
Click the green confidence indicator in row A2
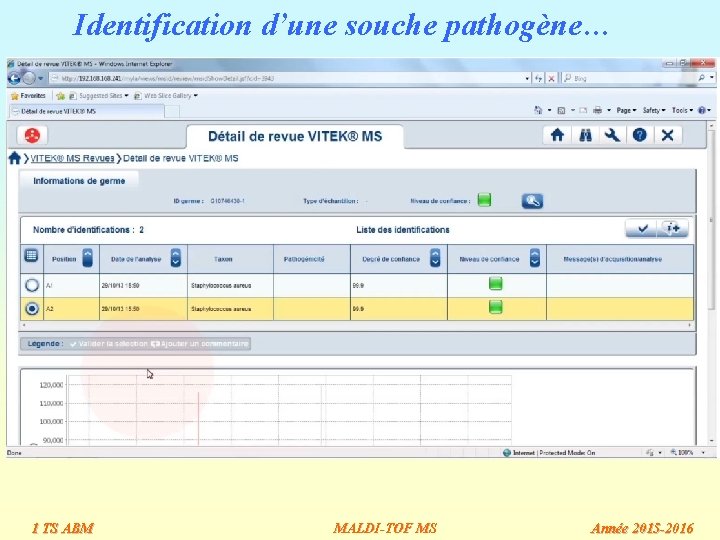point(495,307)
